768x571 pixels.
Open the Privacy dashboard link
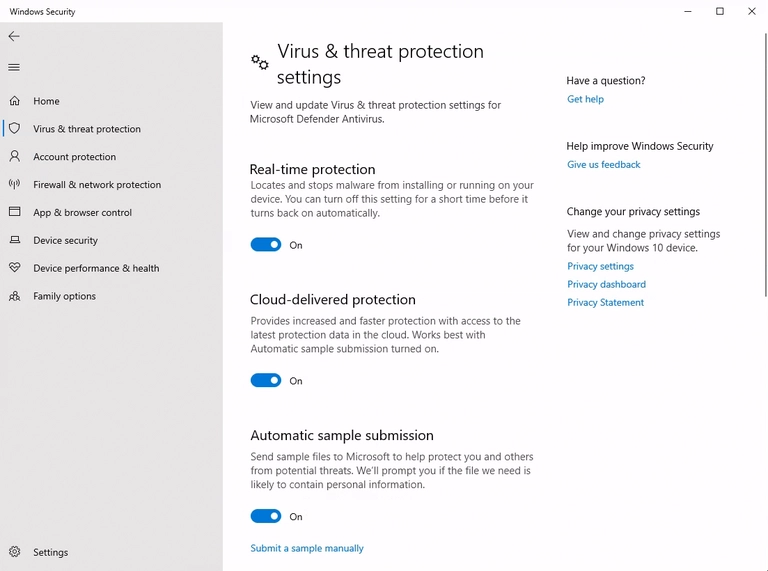(606, 285)
